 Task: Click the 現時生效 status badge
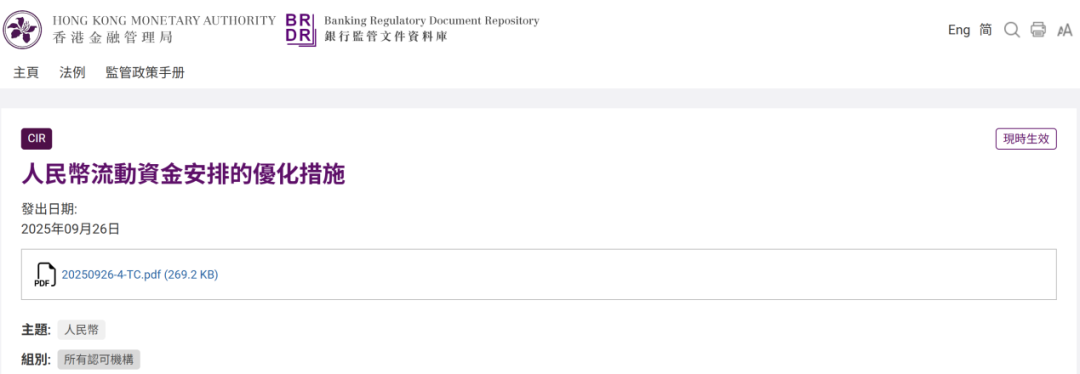pos(1026,138)
